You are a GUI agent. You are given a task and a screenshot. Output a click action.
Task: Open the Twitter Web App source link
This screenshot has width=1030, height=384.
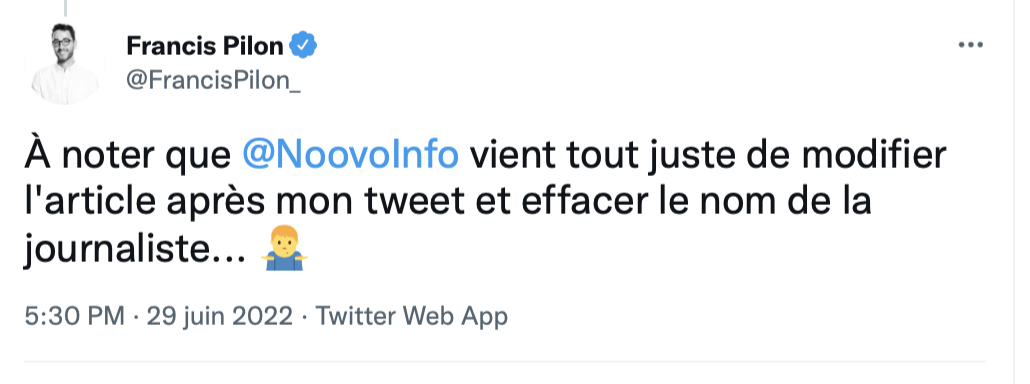(412, 317)
